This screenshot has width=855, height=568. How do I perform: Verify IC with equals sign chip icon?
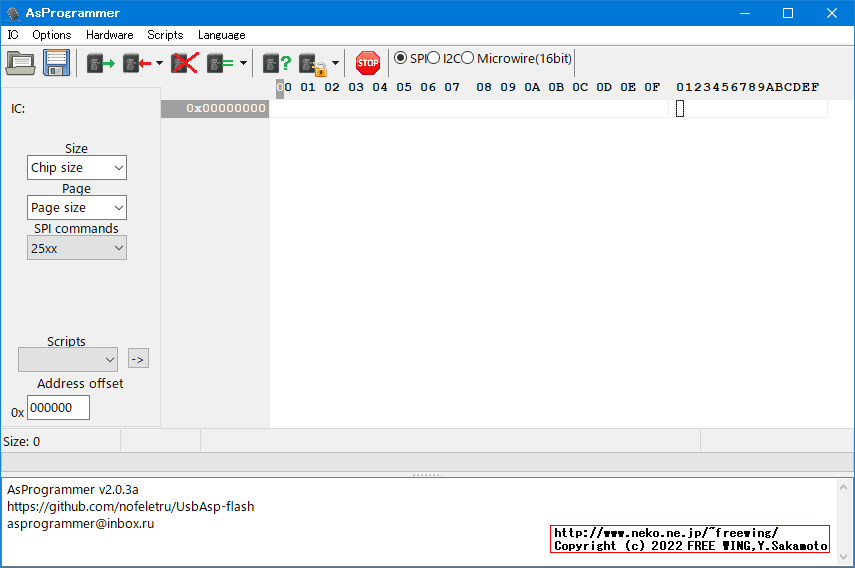[x=220, y=63]
